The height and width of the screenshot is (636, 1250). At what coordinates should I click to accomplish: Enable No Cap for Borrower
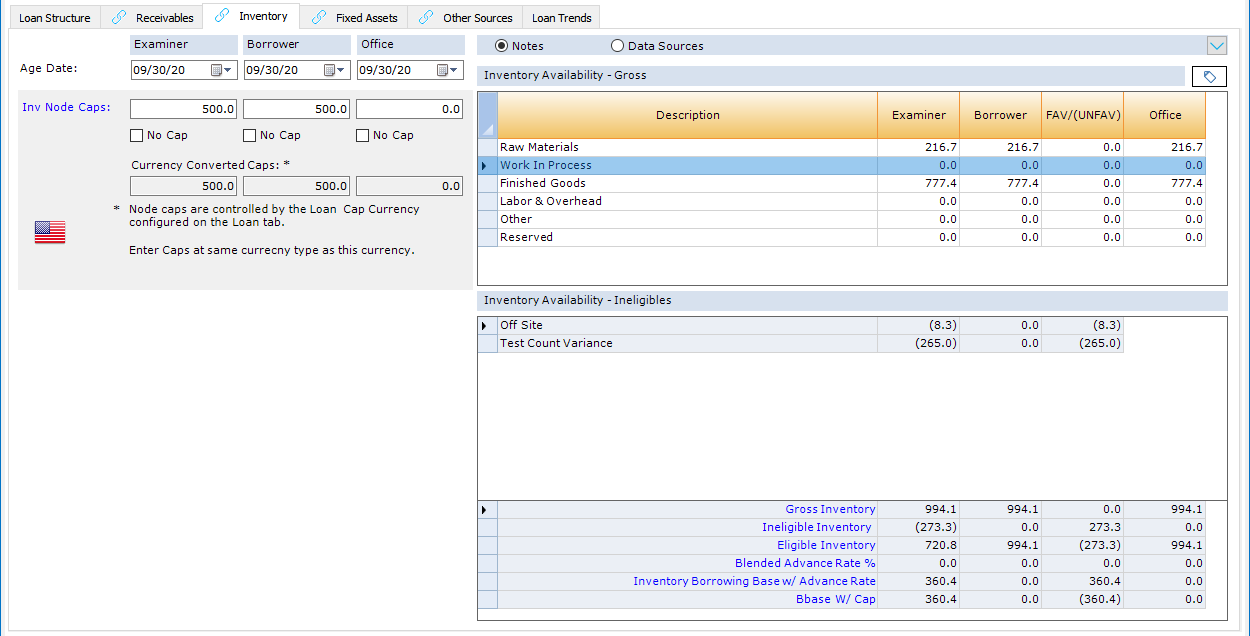pyautogui.click(x=250, y=135)
